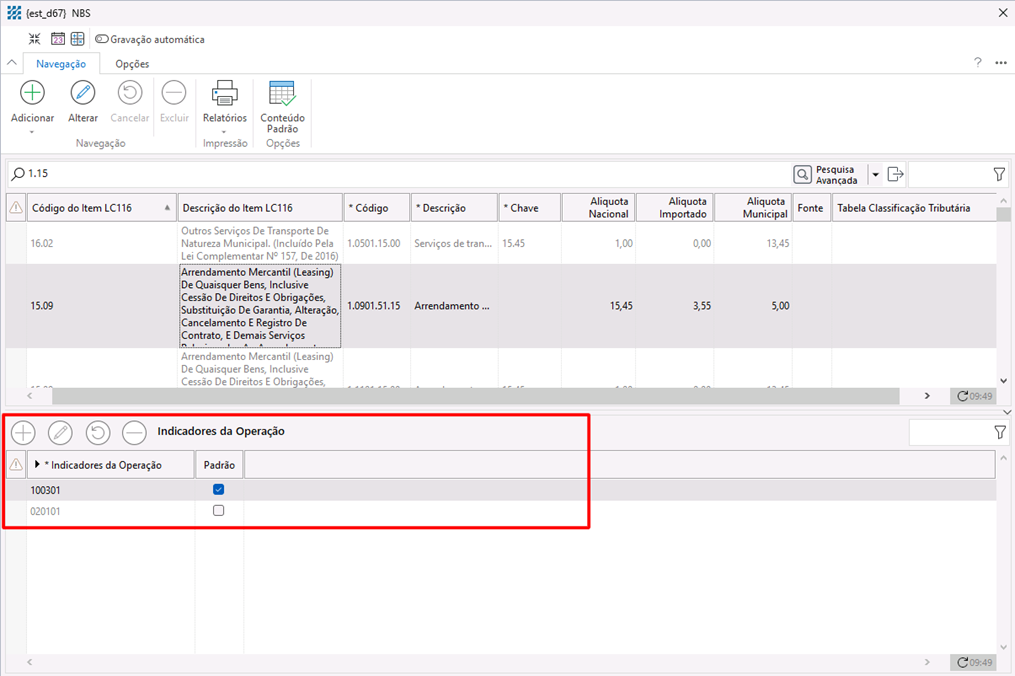Click the search field containing 1.15

pos(400,174)
